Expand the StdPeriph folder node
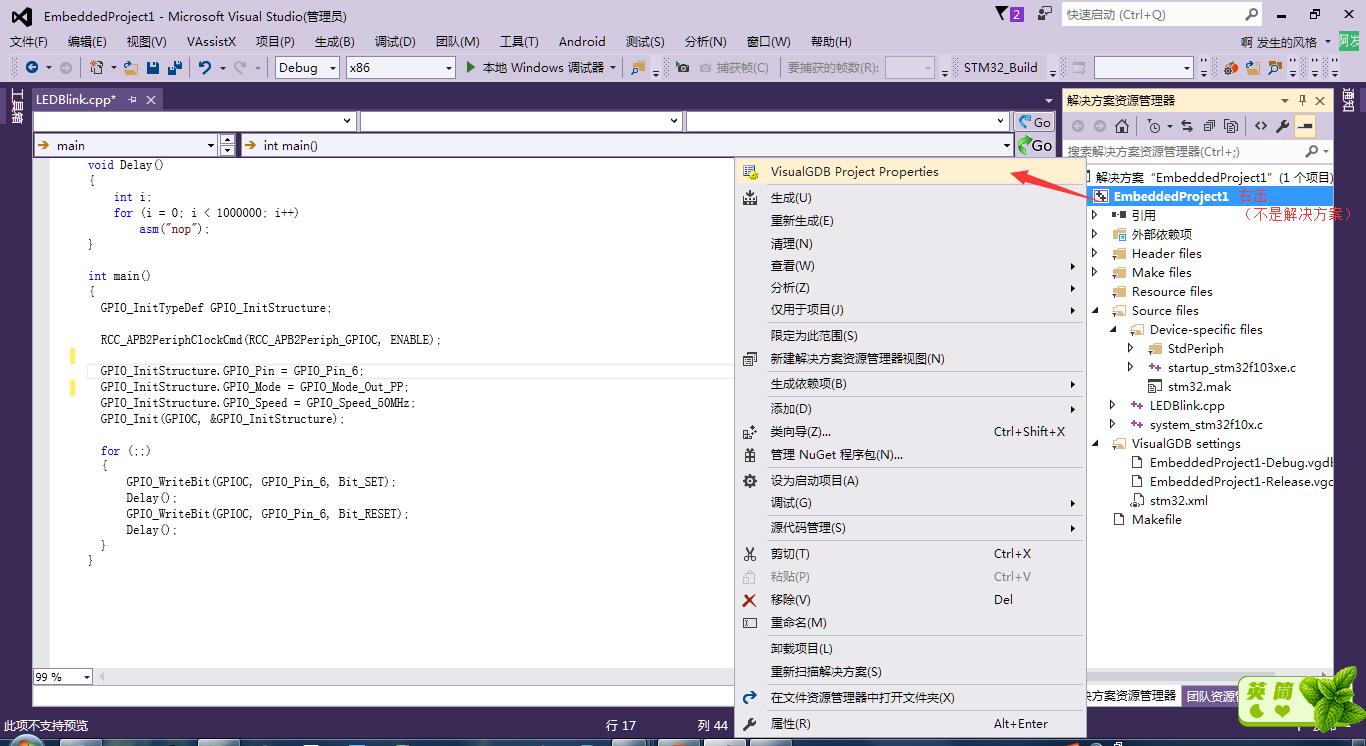Screen dimensions: 1366x746 1130,349
